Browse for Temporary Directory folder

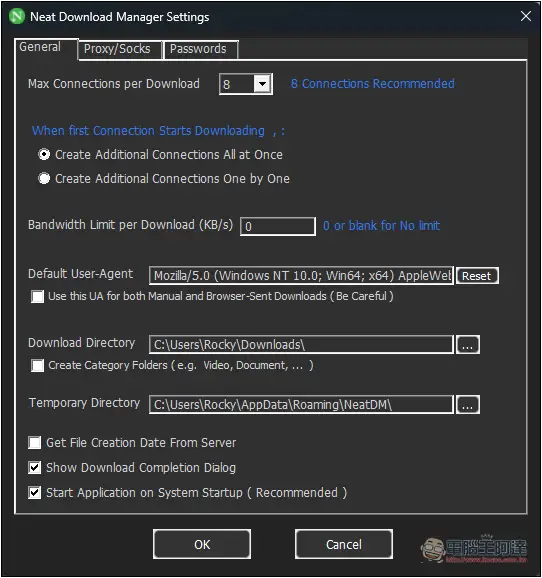pyautogui.click(x=468, y=404)
